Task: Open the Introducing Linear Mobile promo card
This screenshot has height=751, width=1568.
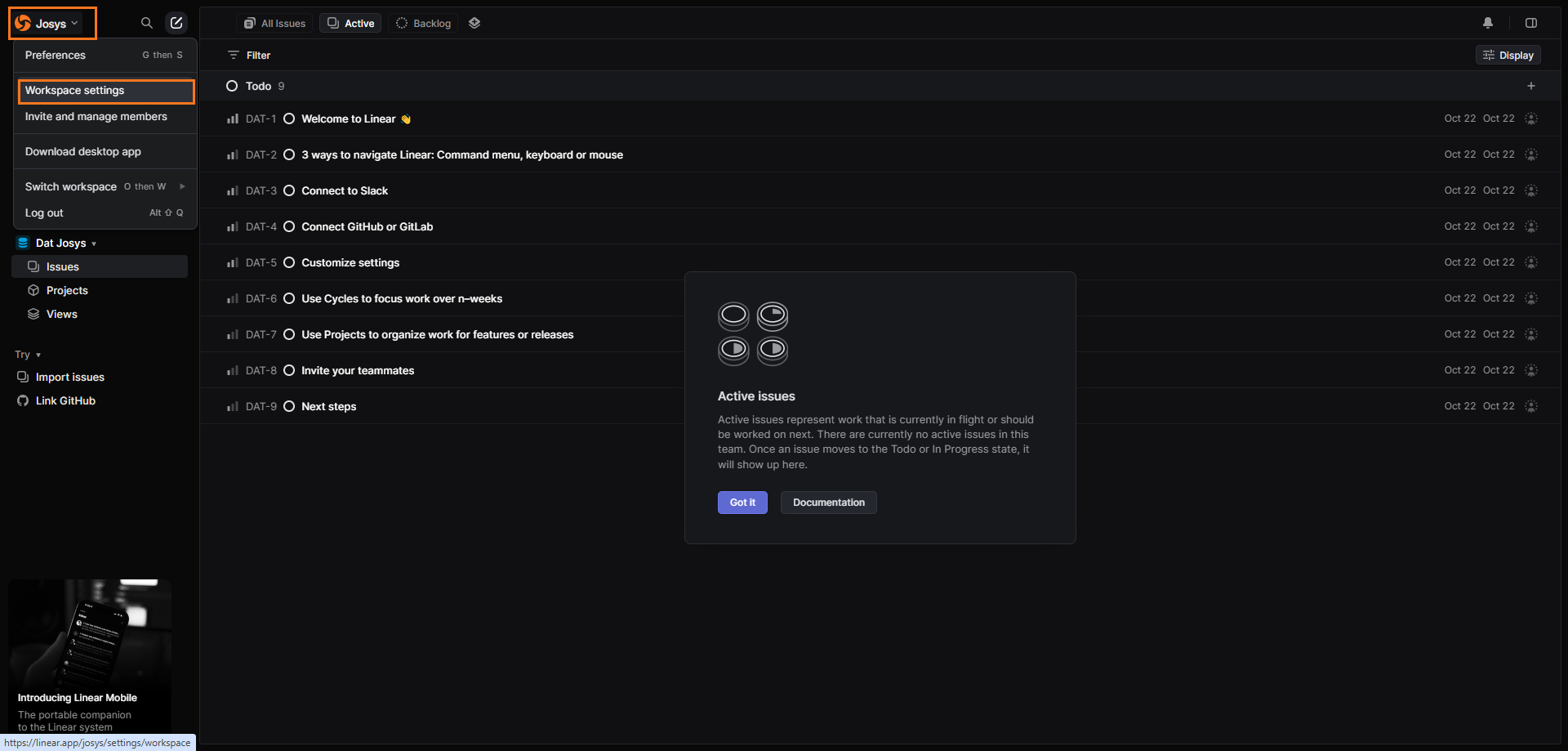Action: click(x=90, y=655)
